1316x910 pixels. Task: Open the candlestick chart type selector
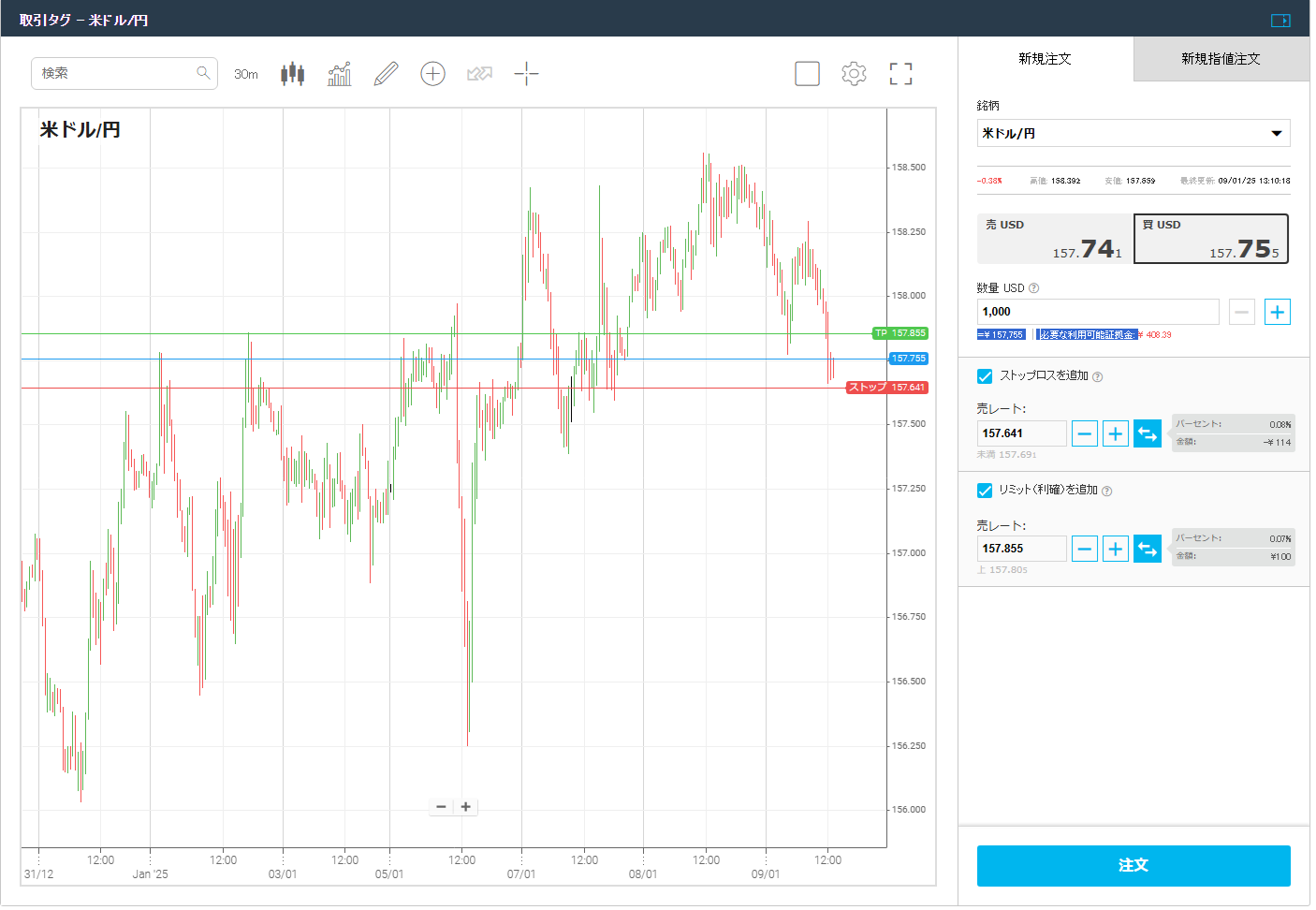tap(292, 73)
